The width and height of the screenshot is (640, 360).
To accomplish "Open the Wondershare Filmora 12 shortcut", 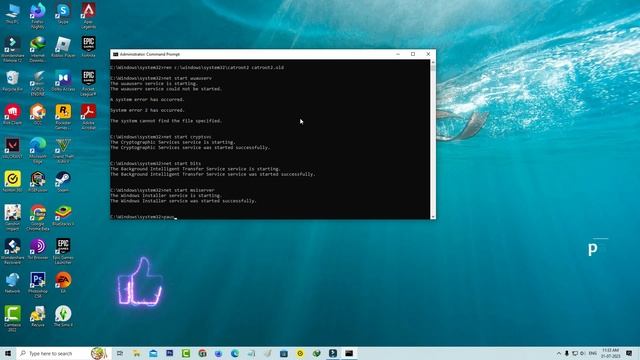I will (12, 49).
